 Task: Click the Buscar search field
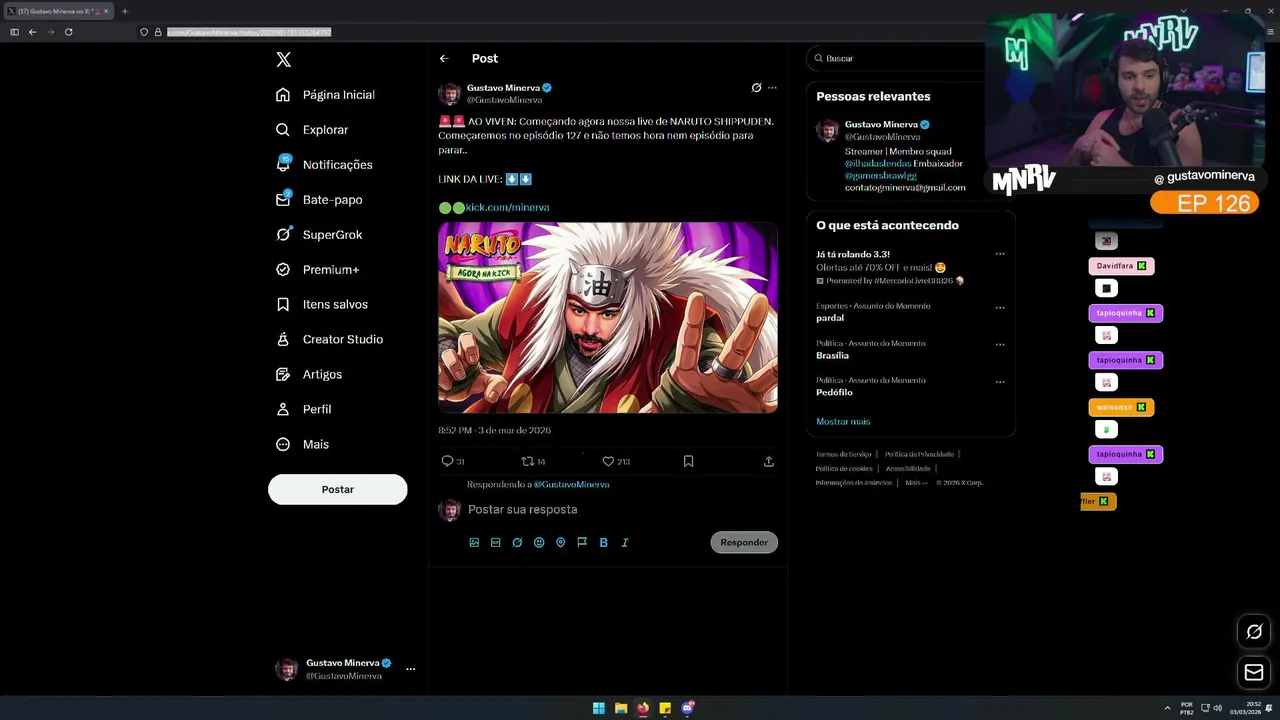point(896,59)
